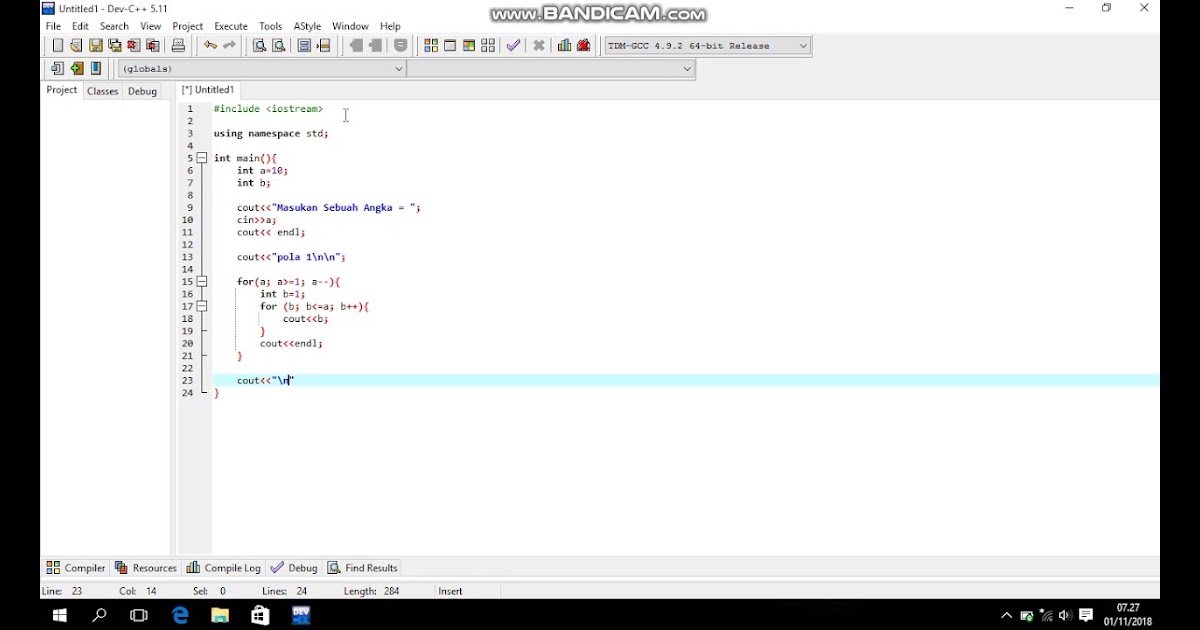Select the [*] Untitled1 editor tab
Image resolution: width=1200 pixels, height=630 pixels.
point(208,90)
